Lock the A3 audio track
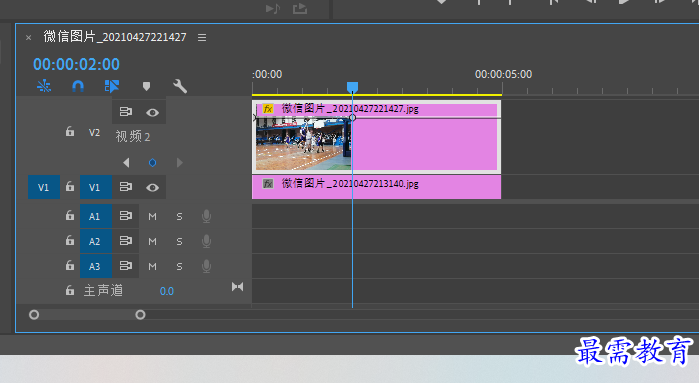 [x=70, y=265]
